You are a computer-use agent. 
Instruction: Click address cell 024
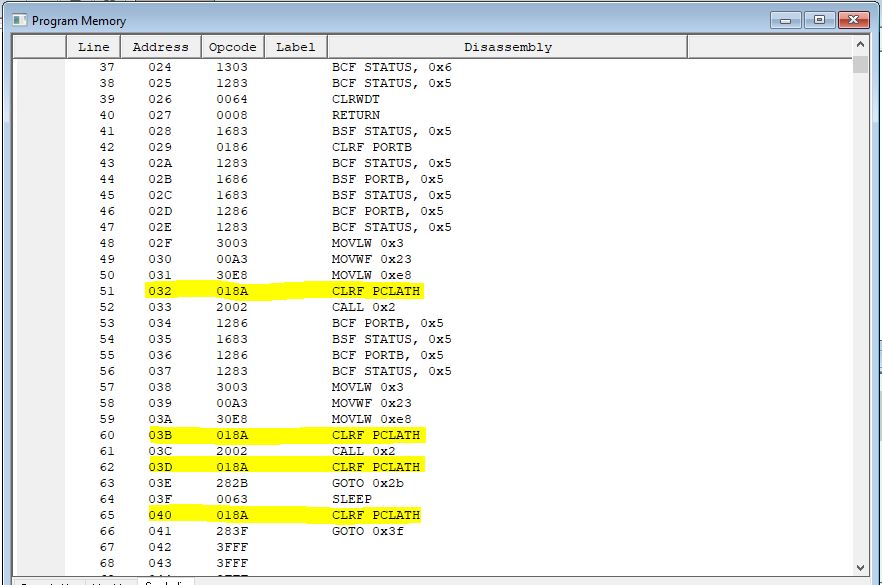coord(160,67)
